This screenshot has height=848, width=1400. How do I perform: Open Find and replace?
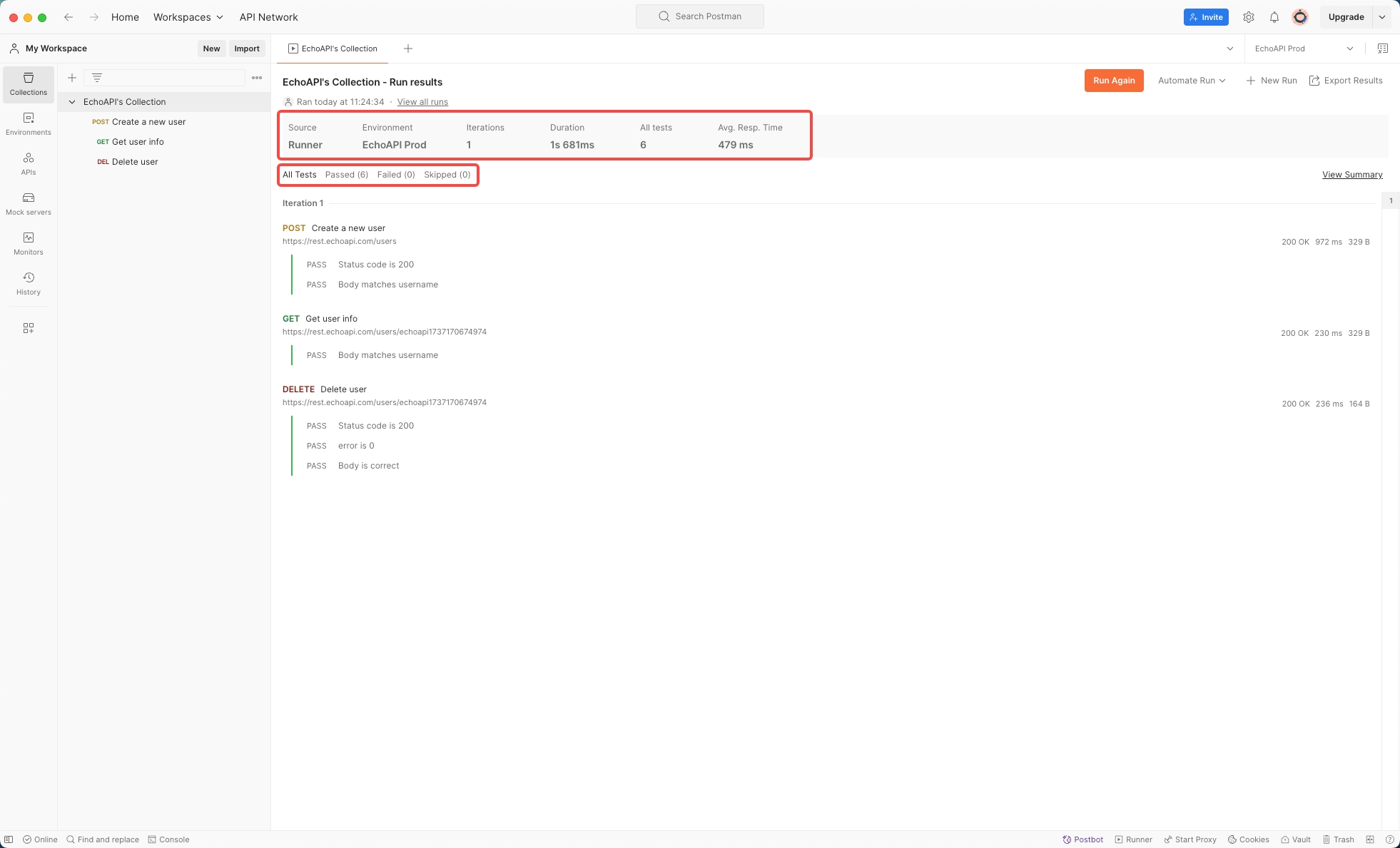coord(103,839)
